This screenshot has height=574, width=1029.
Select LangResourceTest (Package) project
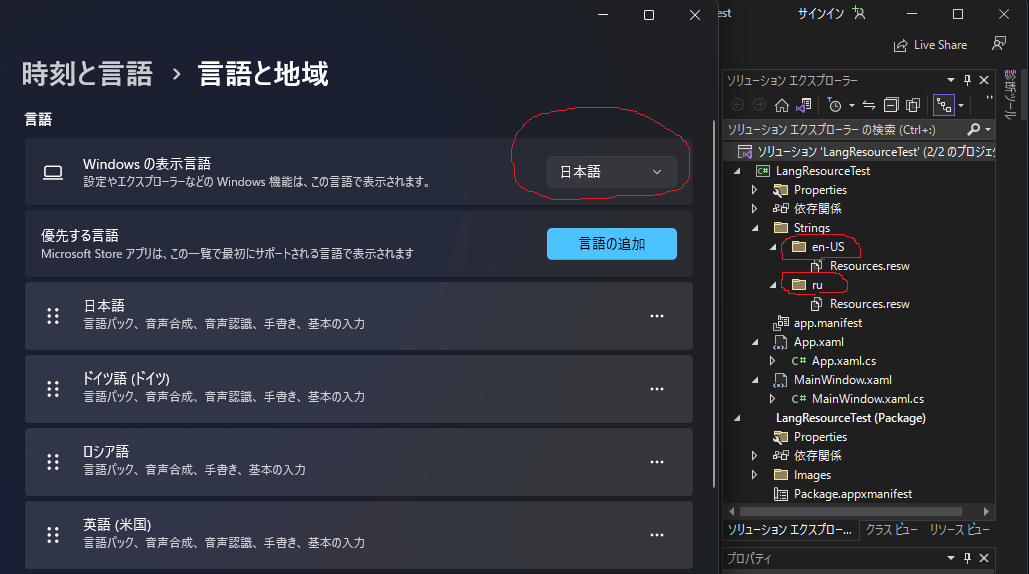coord(850,418)
